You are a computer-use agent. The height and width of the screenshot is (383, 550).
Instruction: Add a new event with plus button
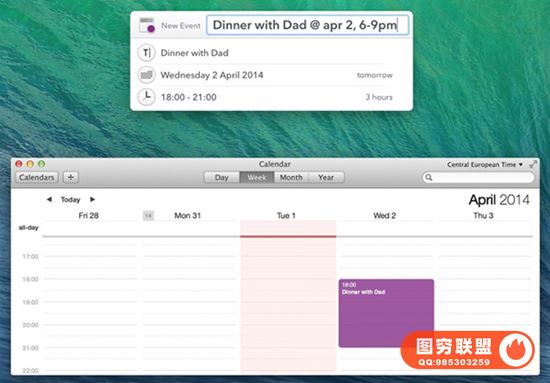click(71, 177)
